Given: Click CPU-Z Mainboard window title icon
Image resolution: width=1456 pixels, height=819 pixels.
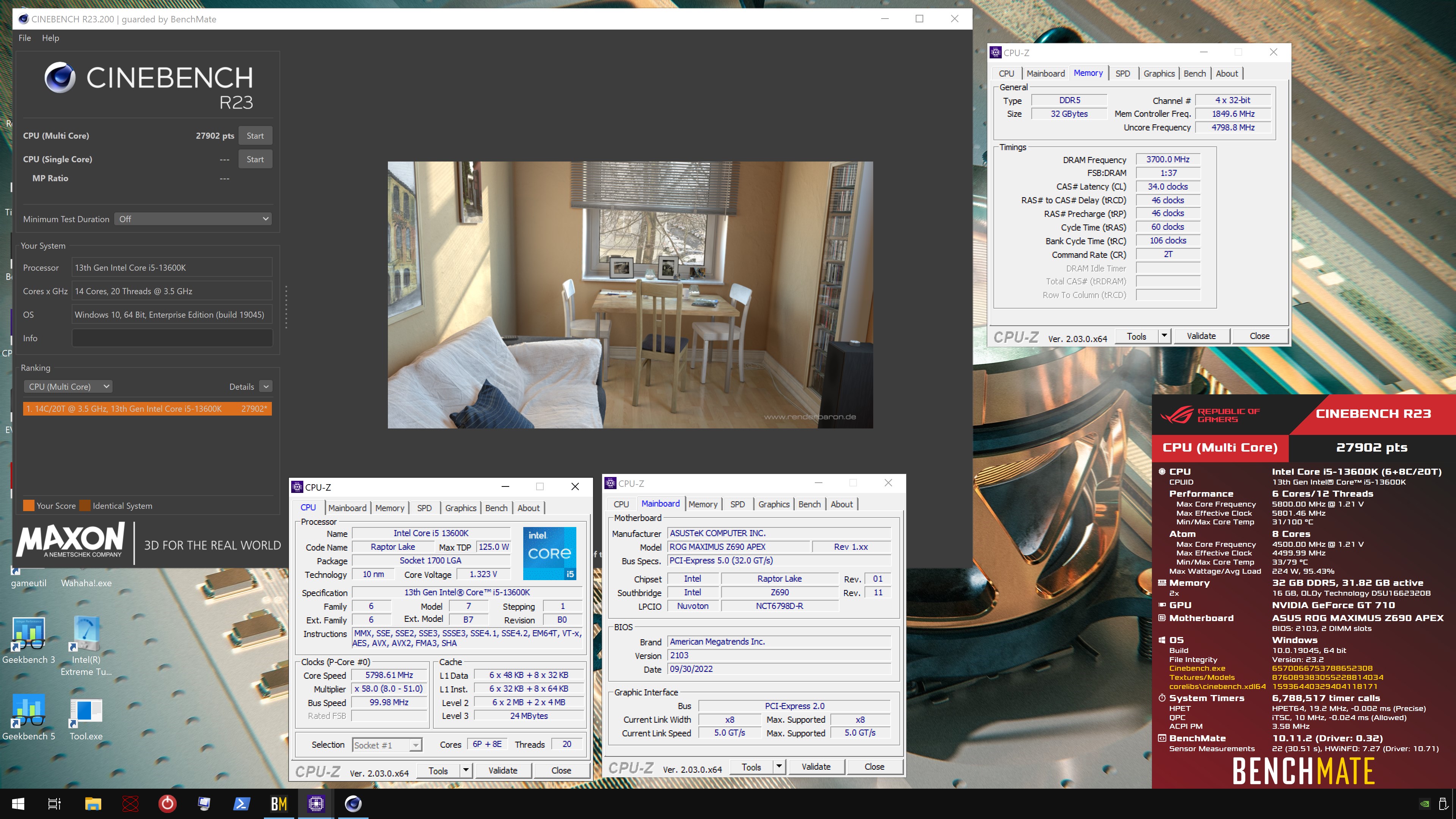Looking at the screenshot, I should coord(610,483).
